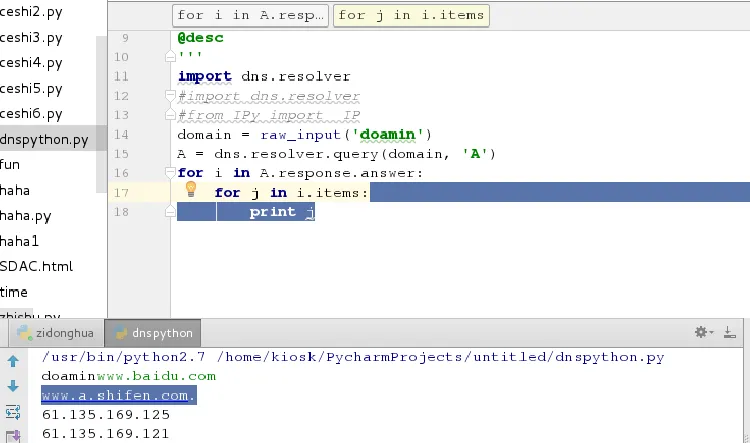This screenshot has height=443, width=750.
Task: Click the intention lightbulb on line 17
Action: pos(190,189)
